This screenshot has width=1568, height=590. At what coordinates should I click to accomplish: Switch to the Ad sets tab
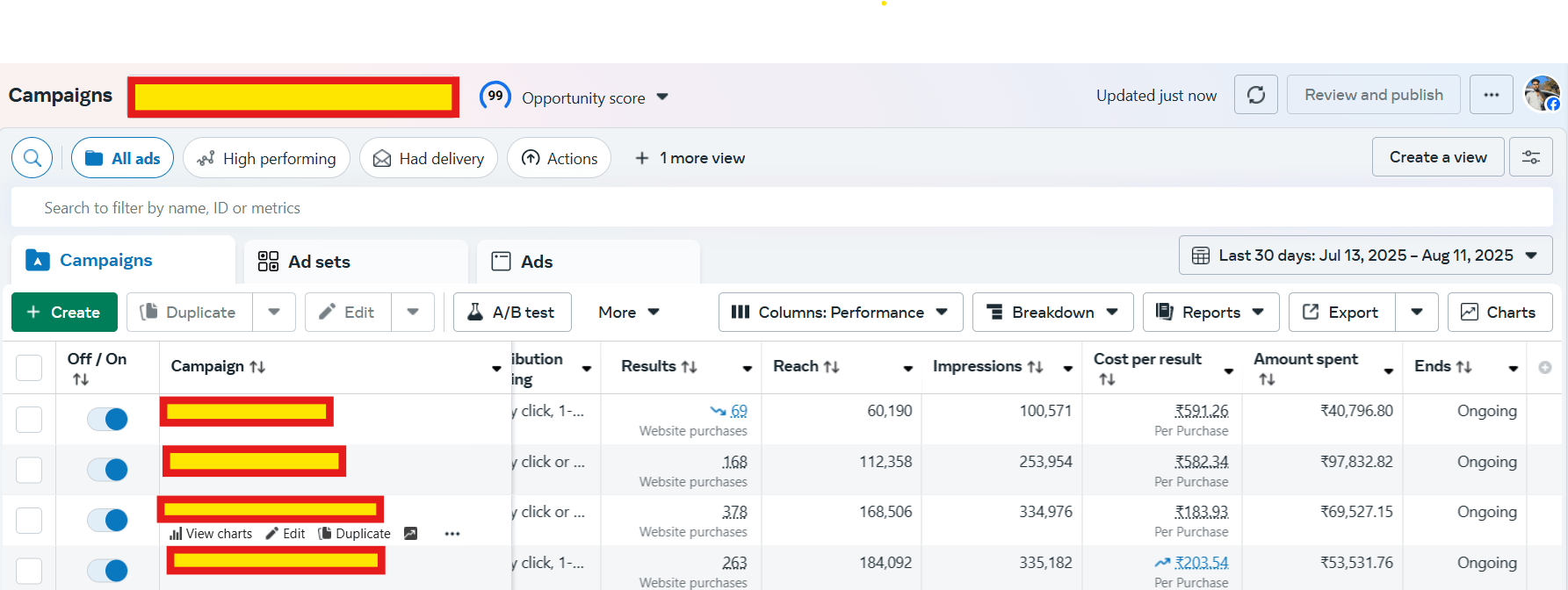pos(356,262)
